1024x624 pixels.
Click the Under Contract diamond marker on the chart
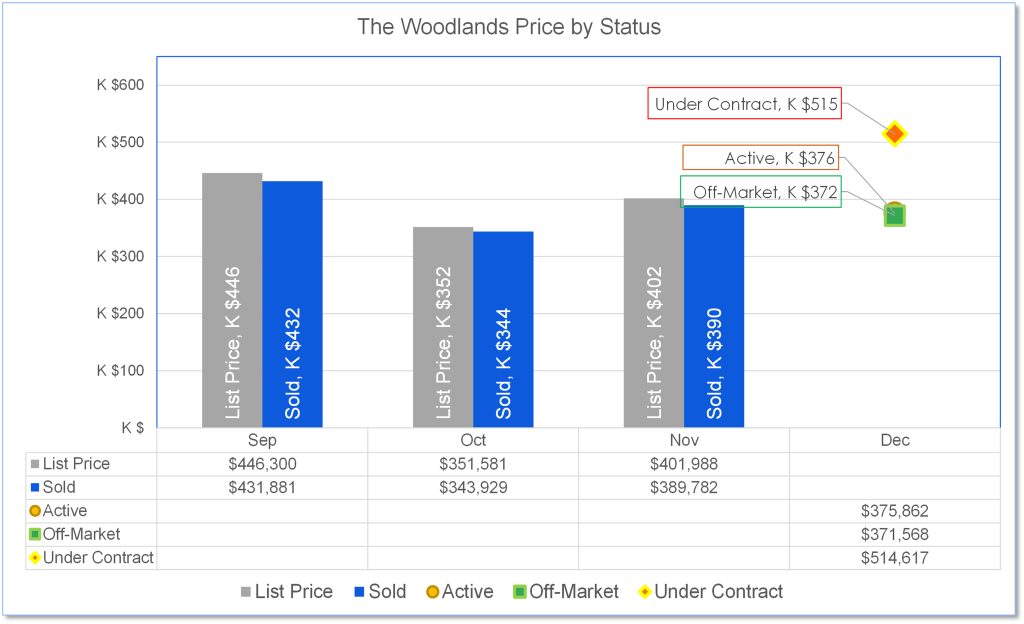(x=895, y=133)
